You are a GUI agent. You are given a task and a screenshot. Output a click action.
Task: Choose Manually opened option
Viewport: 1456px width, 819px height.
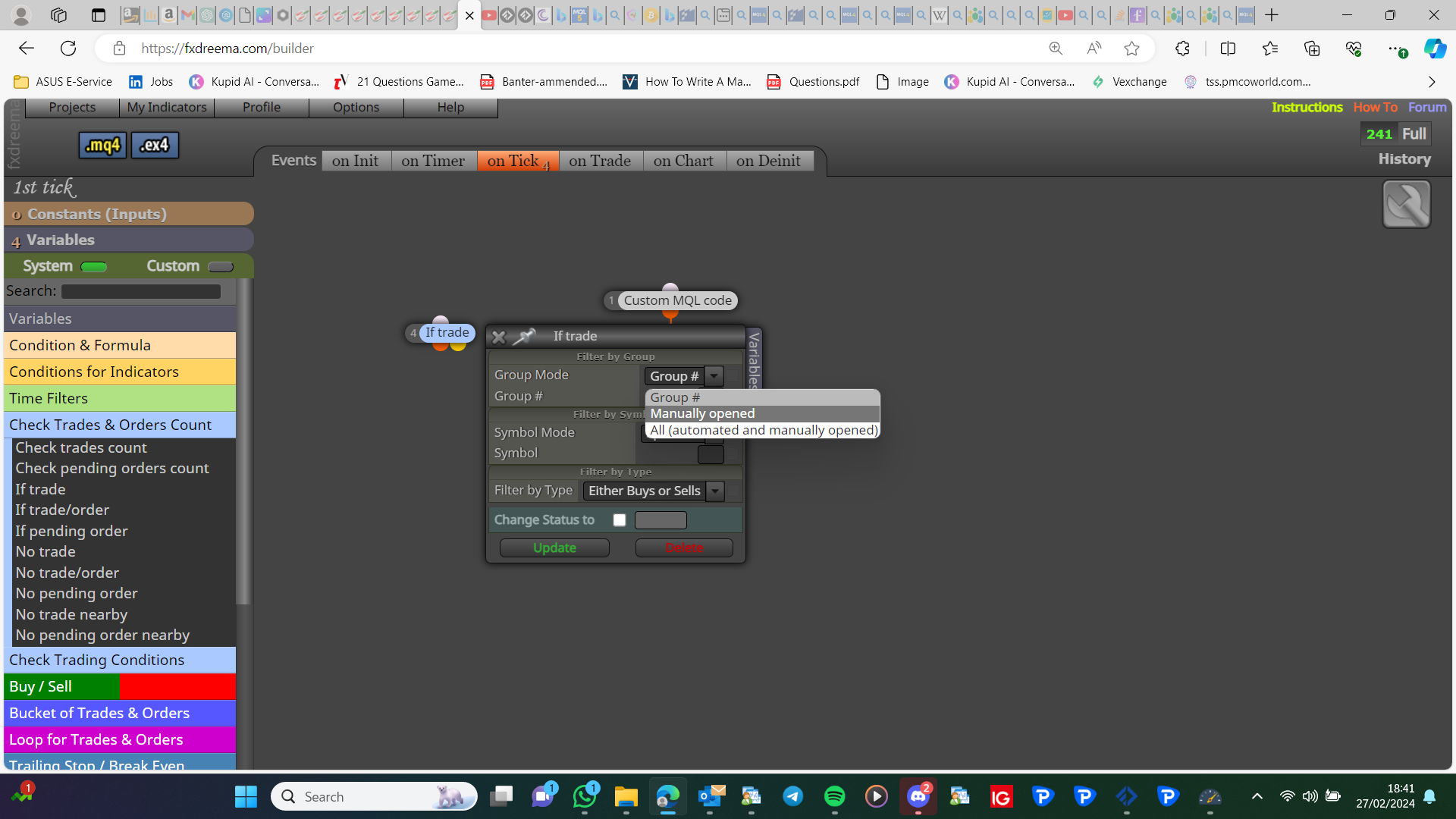(762, 413)
